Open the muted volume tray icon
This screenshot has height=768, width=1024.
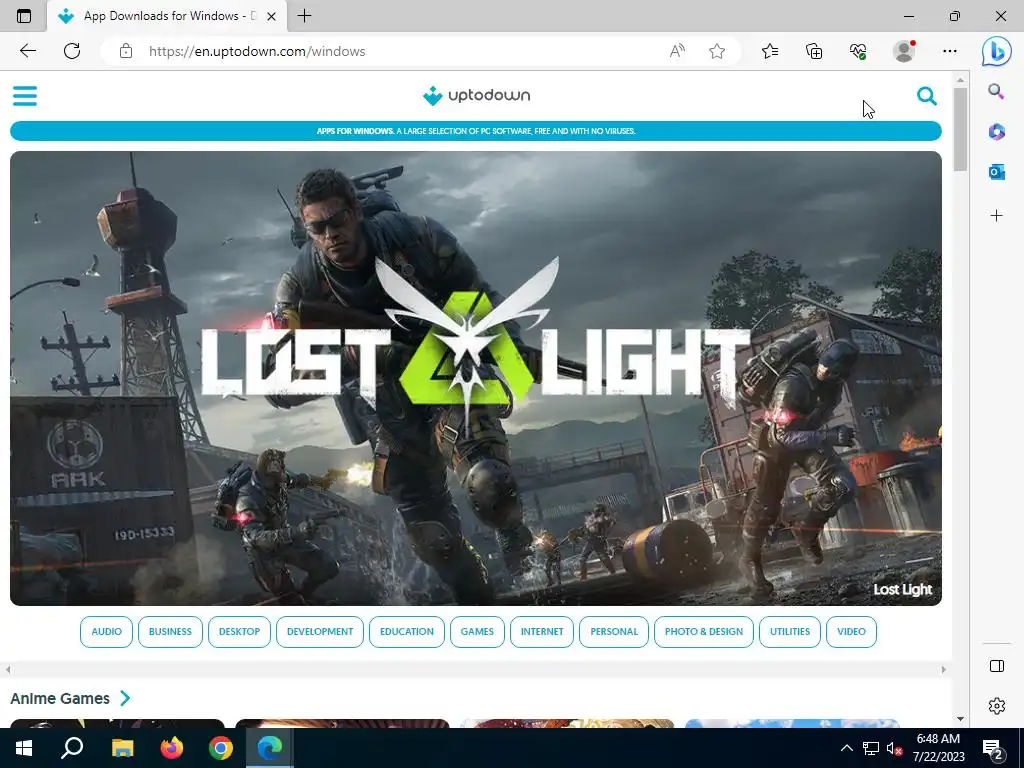point(895,748)
